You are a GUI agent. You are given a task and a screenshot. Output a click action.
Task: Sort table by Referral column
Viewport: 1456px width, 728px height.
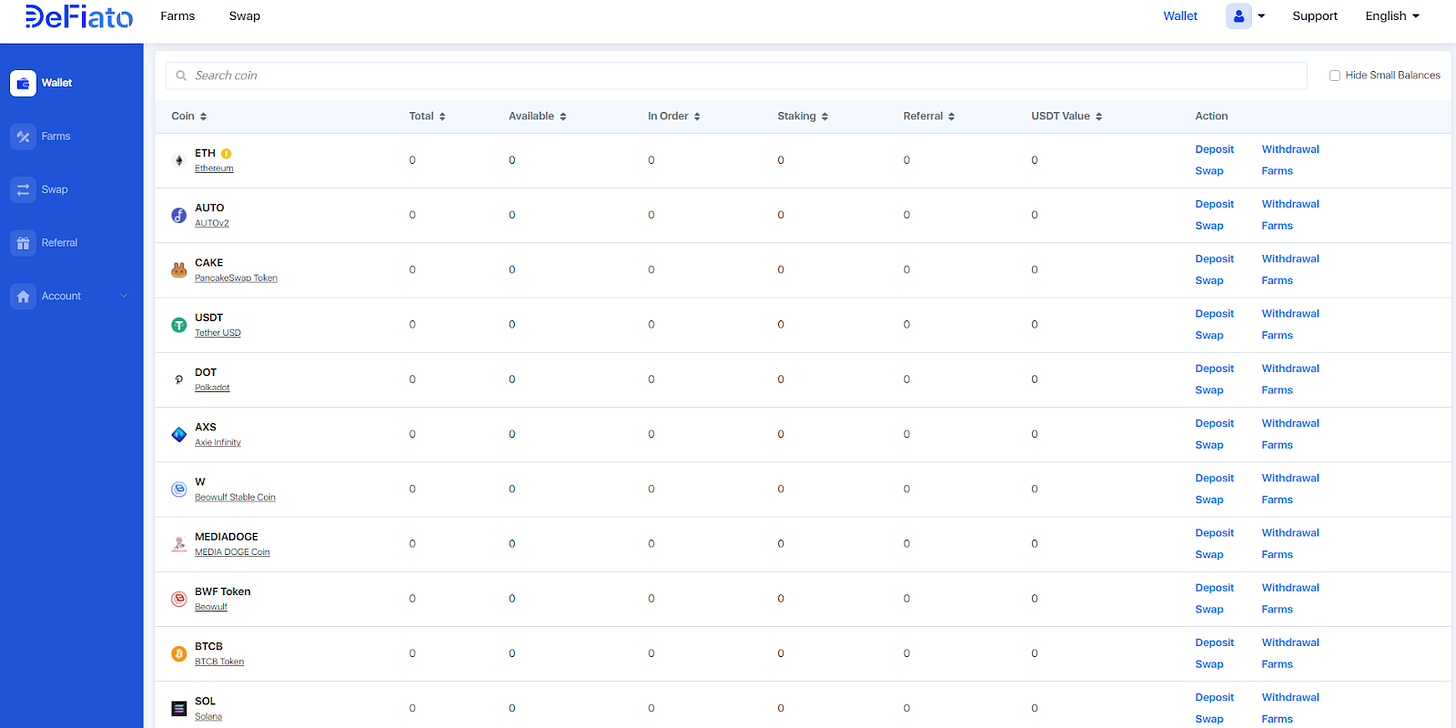click(929, 116)
